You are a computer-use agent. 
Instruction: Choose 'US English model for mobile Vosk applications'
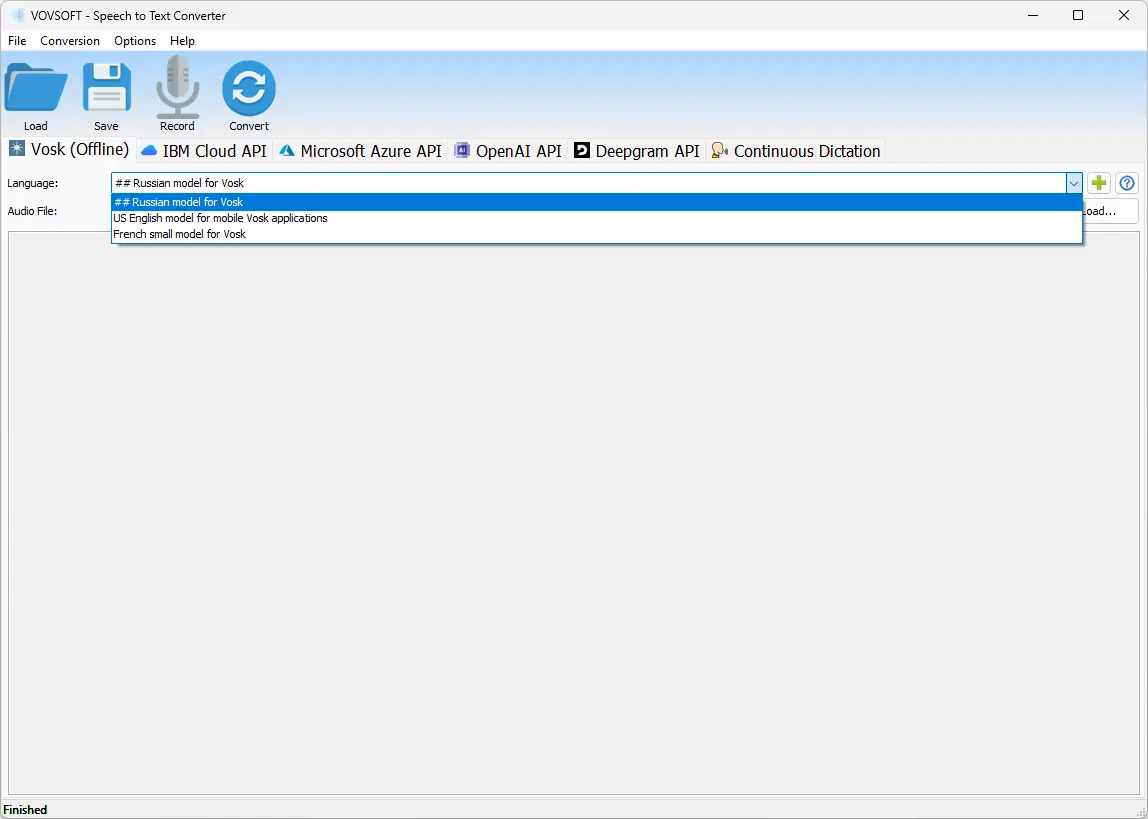(597, 218)
